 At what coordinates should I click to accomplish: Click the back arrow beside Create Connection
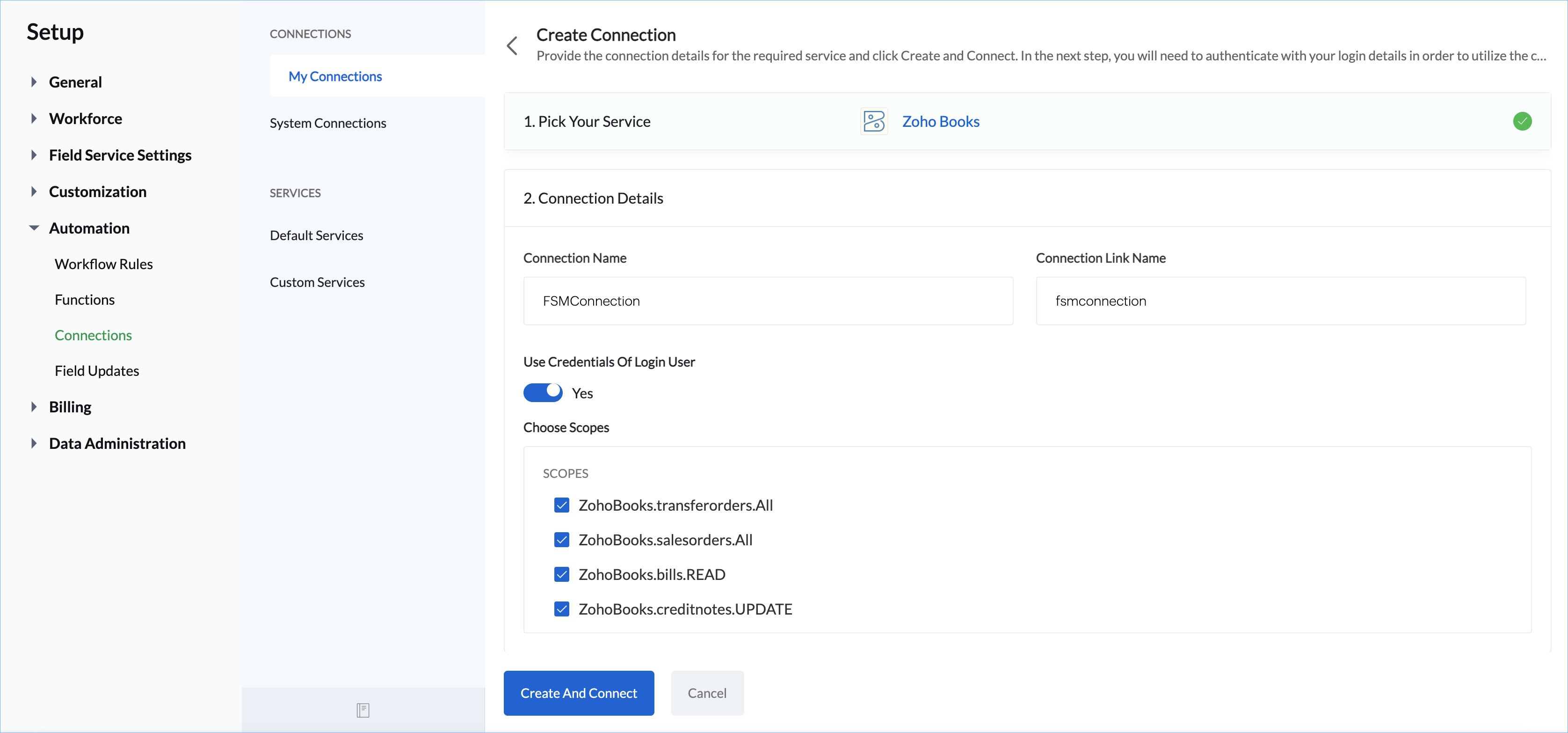[512, 46]
